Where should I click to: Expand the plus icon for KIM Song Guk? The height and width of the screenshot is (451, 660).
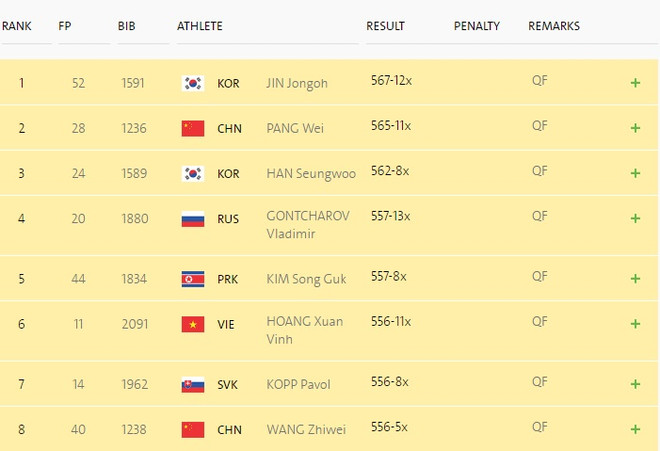[635, 279]
